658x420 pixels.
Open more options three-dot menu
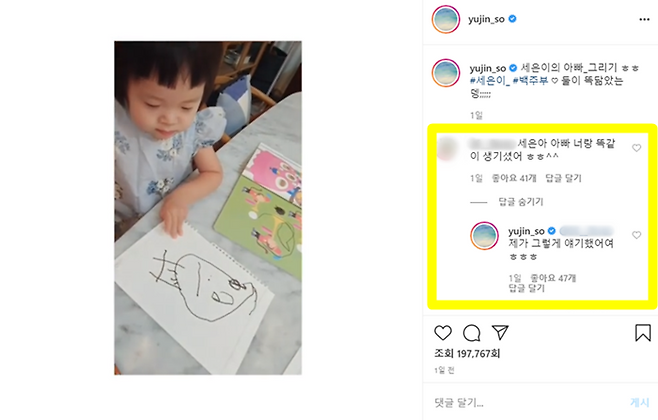tap(644, 19)
